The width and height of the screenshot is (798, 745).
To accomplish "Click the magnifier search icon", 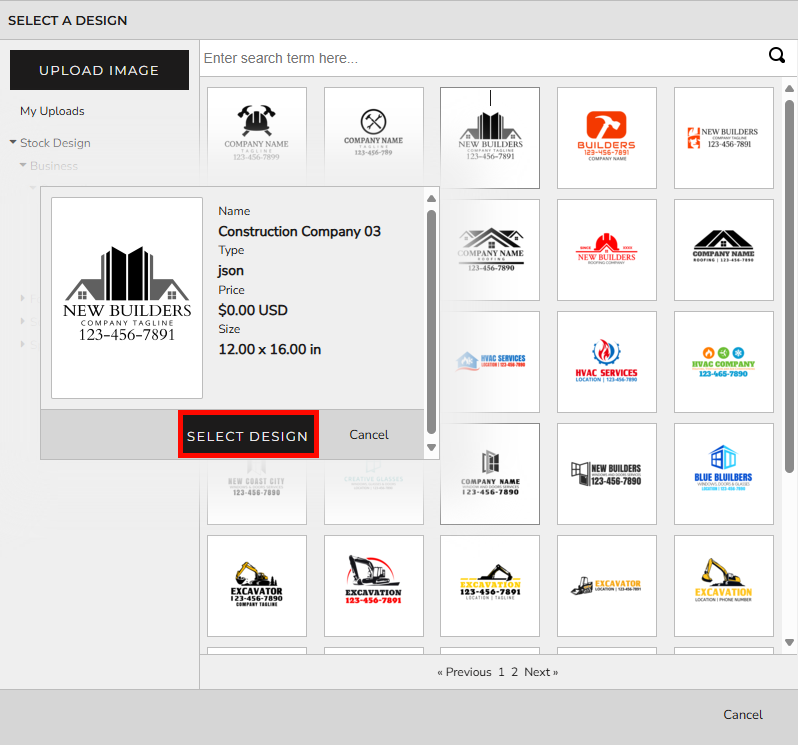I will point(776,56).
